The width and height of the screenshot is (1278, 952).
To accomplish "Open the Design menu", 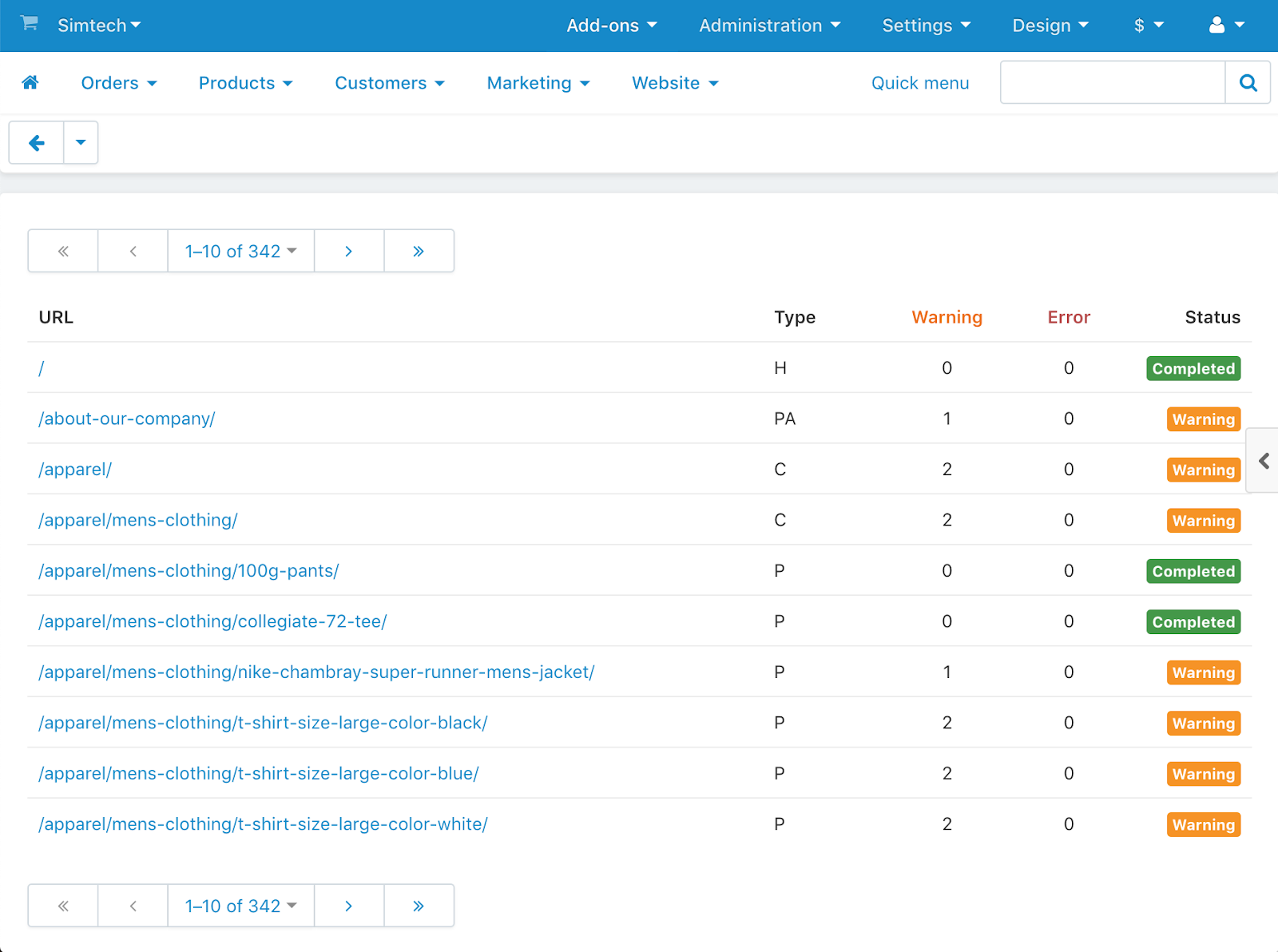I will 1050,26.
